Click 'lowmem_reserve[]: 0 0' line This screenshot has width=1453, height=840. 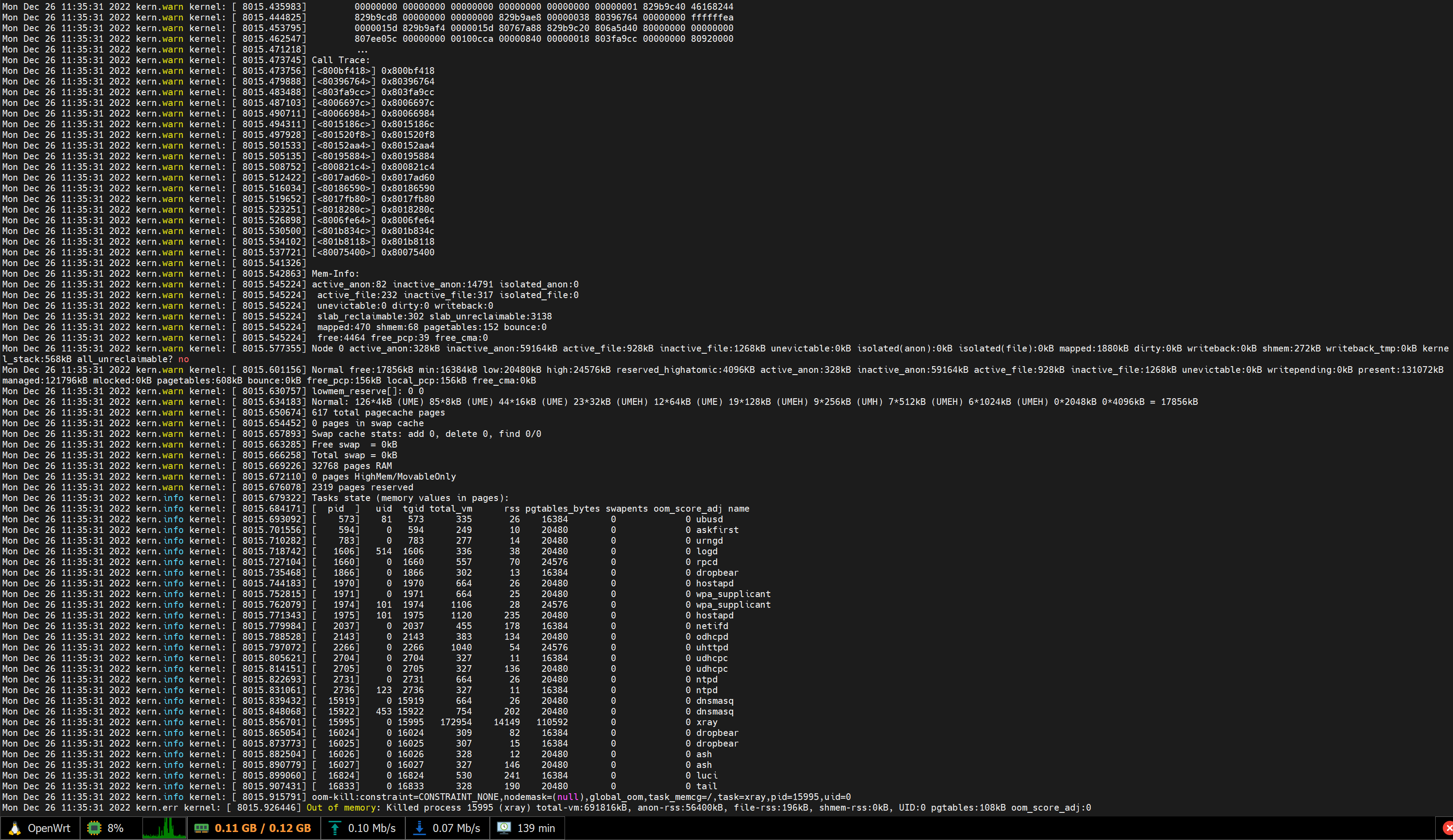(x=368, y=392)
